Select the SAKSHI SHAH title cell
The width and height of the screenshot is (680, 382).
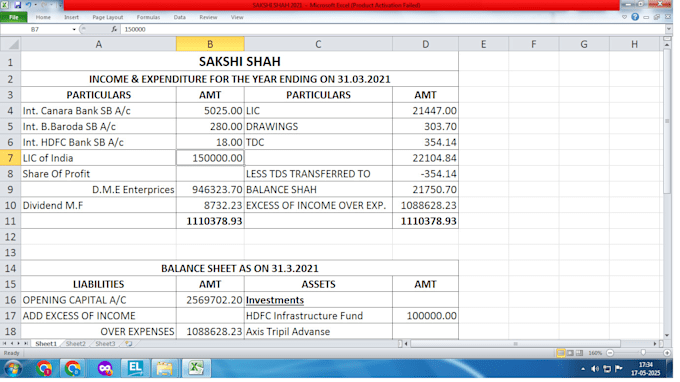[x=239, y=62]
